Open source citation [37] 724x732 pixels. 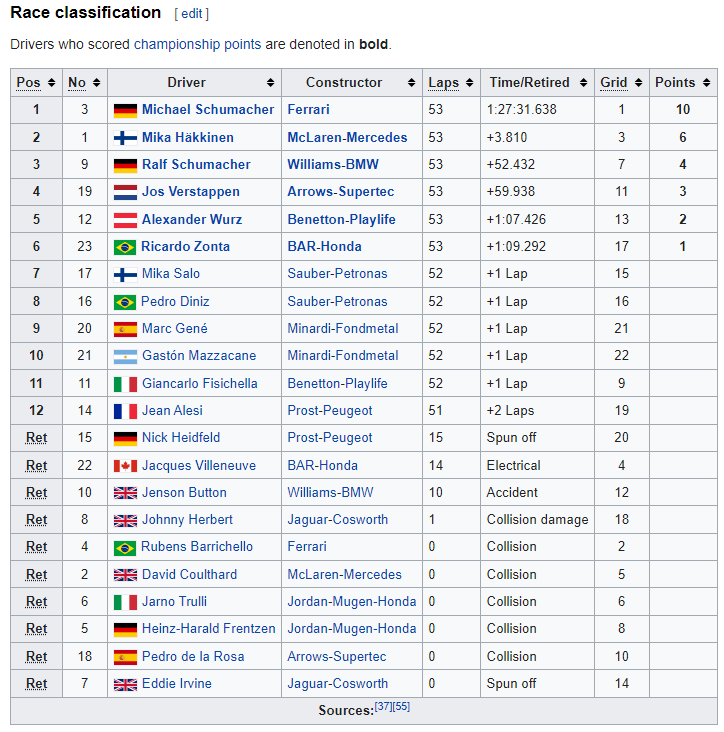coord(383,707)
